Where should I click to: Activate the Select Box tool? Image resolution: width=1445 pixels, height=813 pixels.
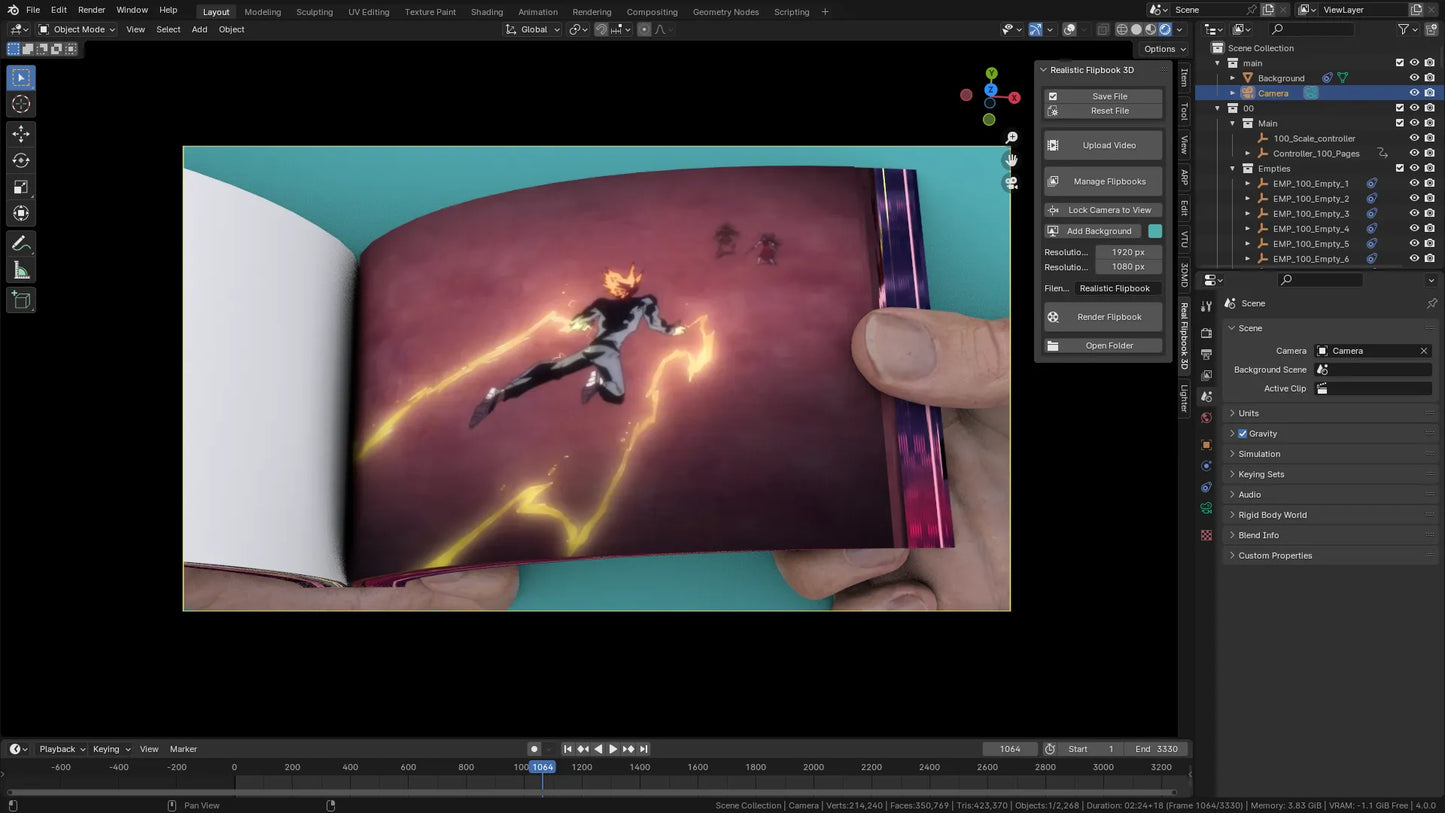(21, 78)
